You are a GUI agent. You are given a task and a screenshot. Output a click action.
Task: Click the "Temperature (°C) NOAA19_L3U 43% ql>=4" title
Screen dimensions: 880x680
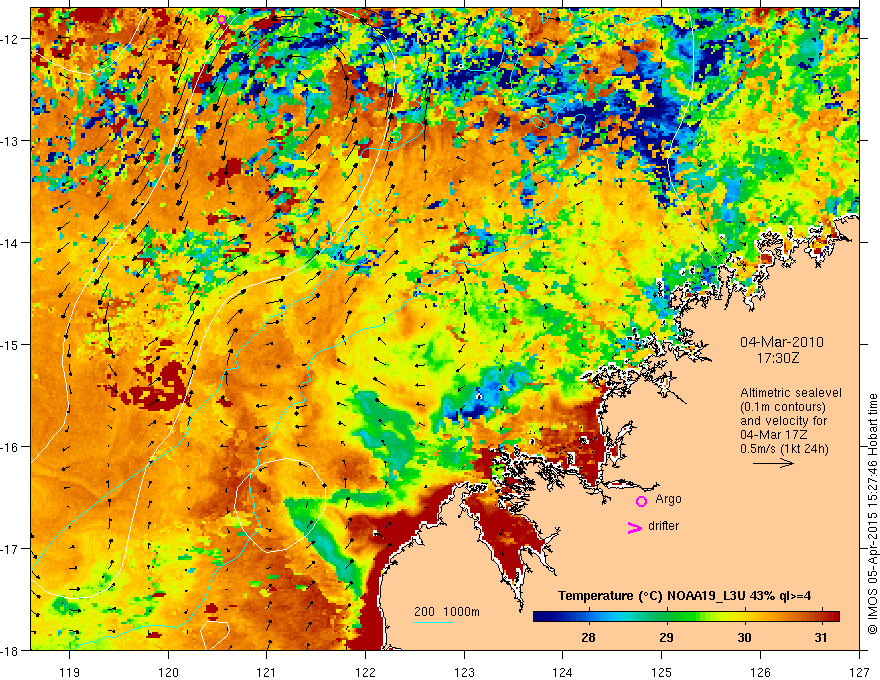[684, 596]
